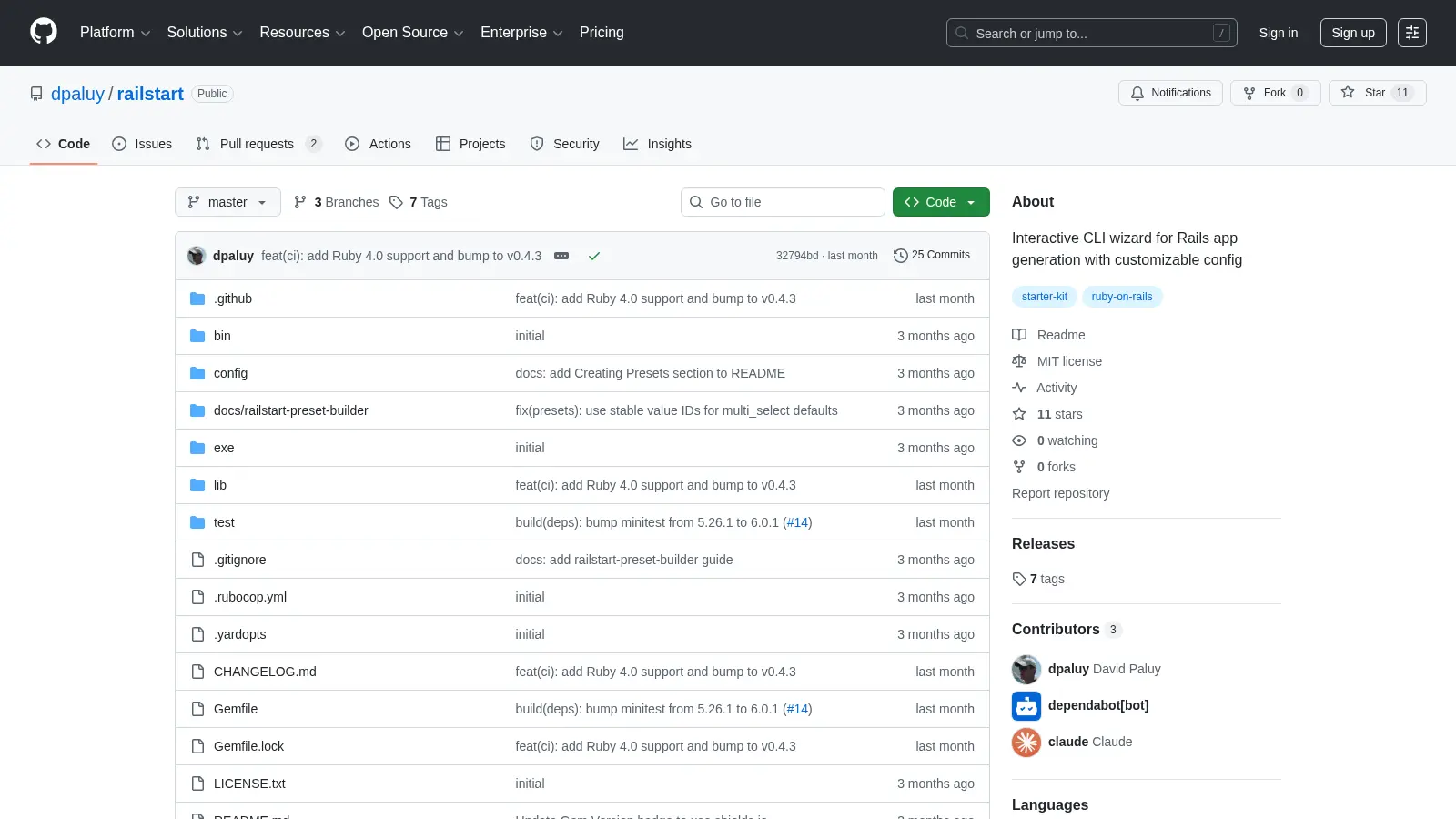
Task: Click the Sign in link
Action: point(1279,33)
